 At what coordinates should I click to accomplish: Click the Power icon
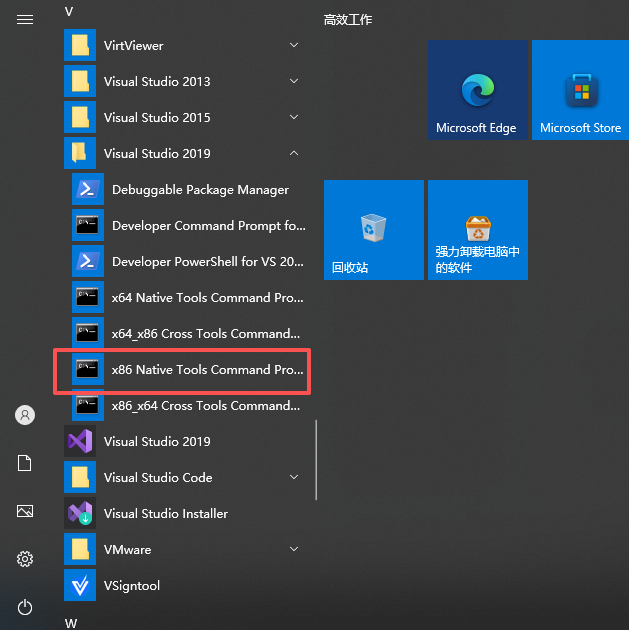pyautogui.click(x=25, y=607)
